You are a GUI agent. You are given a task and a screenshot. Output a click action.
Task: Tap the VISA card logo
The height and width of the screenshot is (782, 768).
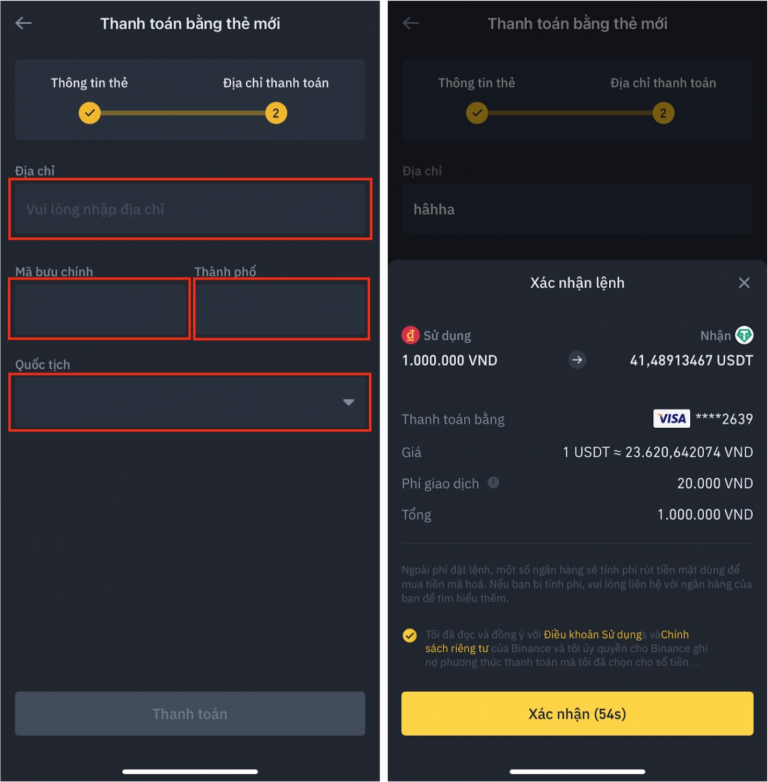point(671,418)
